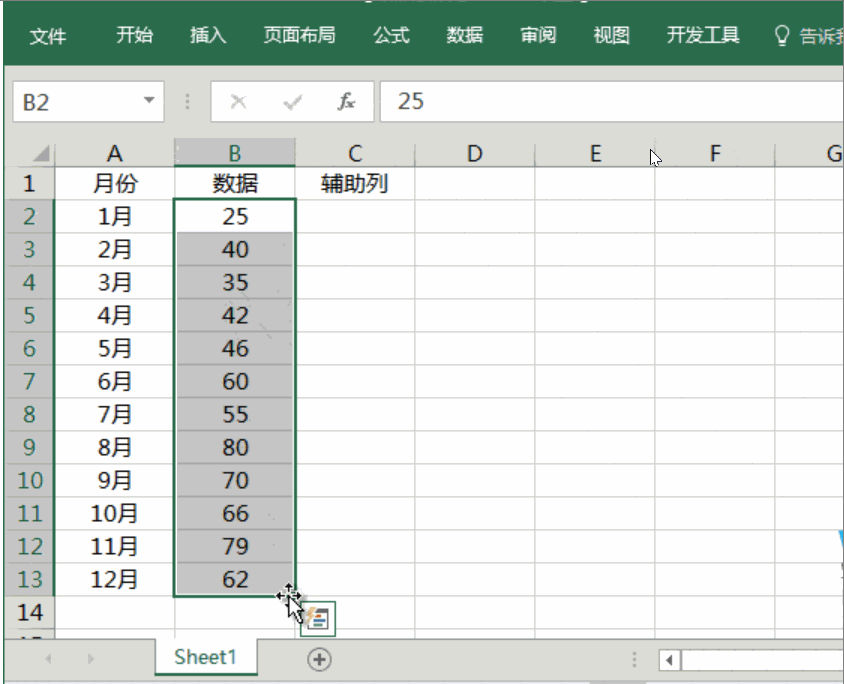Click the 辅助列 header cell
Image resolution: width=844 pixels, height=684 pixels.
pyautogui.click(x=355, y=184)
